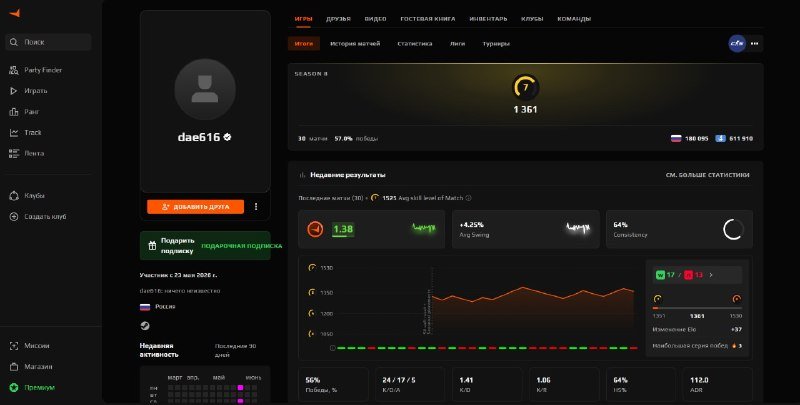Click the 24 / 17 / 5 K/D/A card

coord(410,385)
